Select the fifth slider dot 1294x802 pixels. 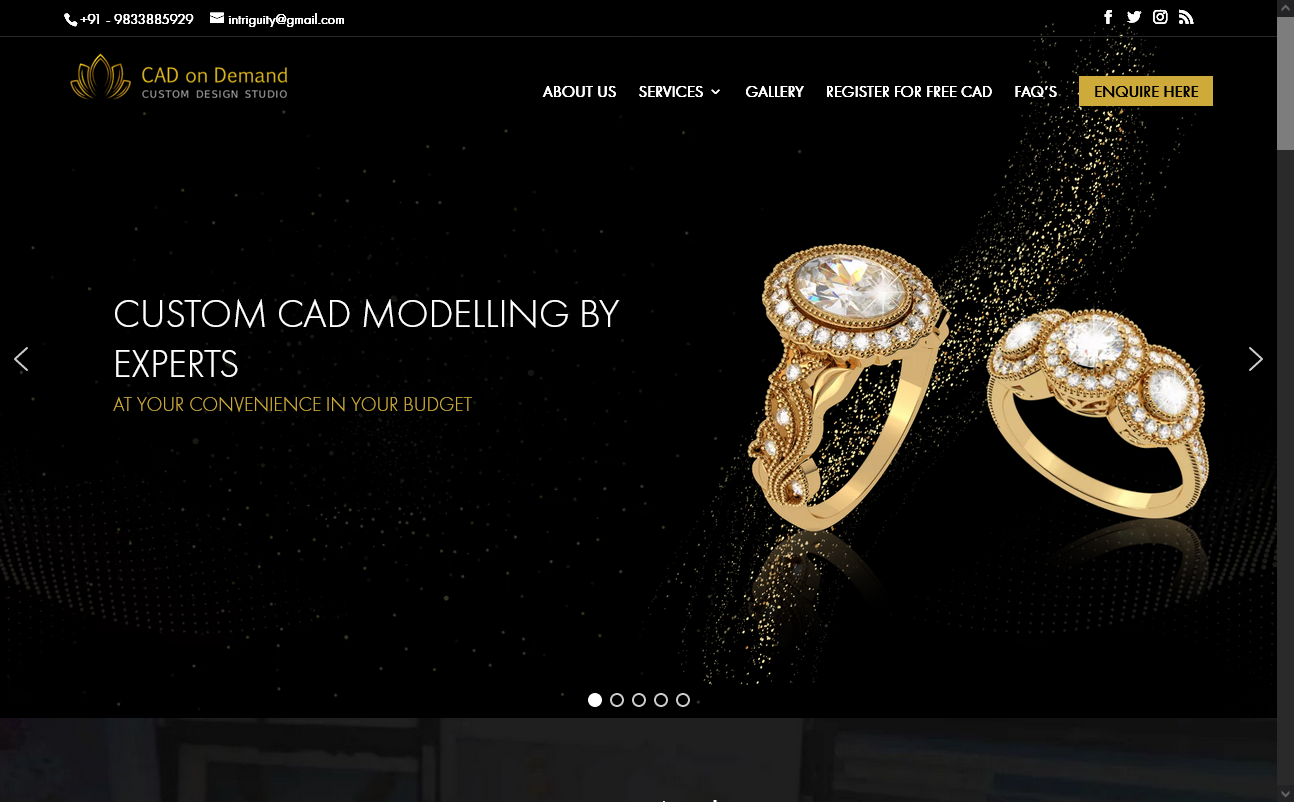point(683,700)
